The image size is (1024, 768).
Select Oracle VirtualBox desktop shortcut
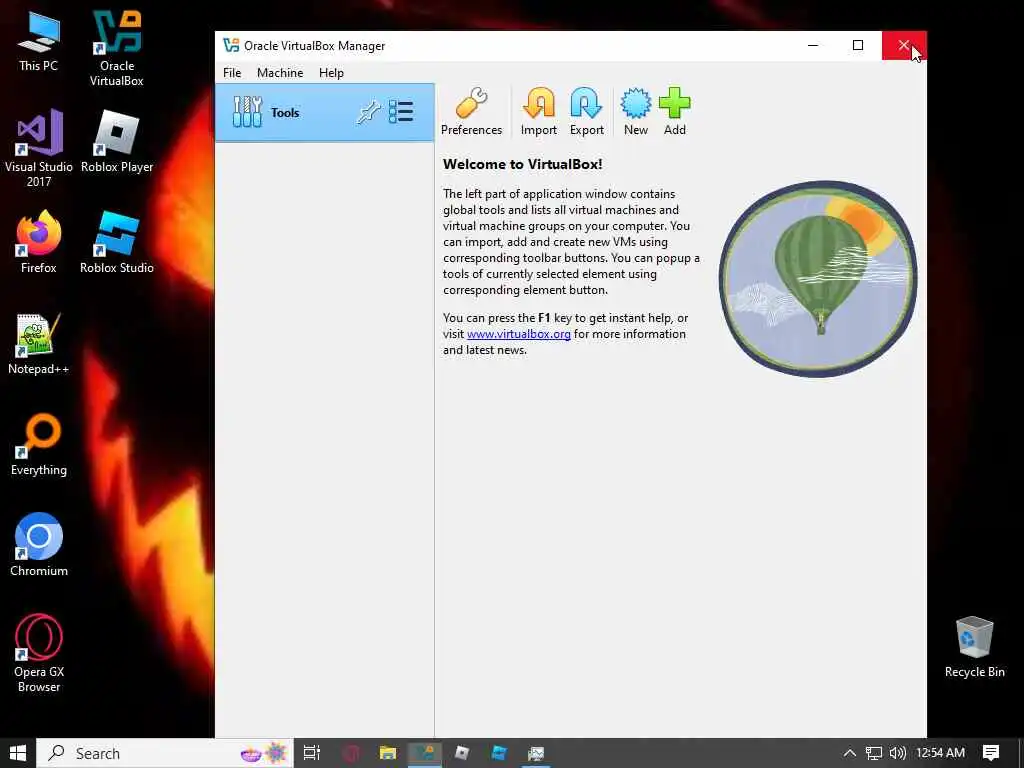117,49
